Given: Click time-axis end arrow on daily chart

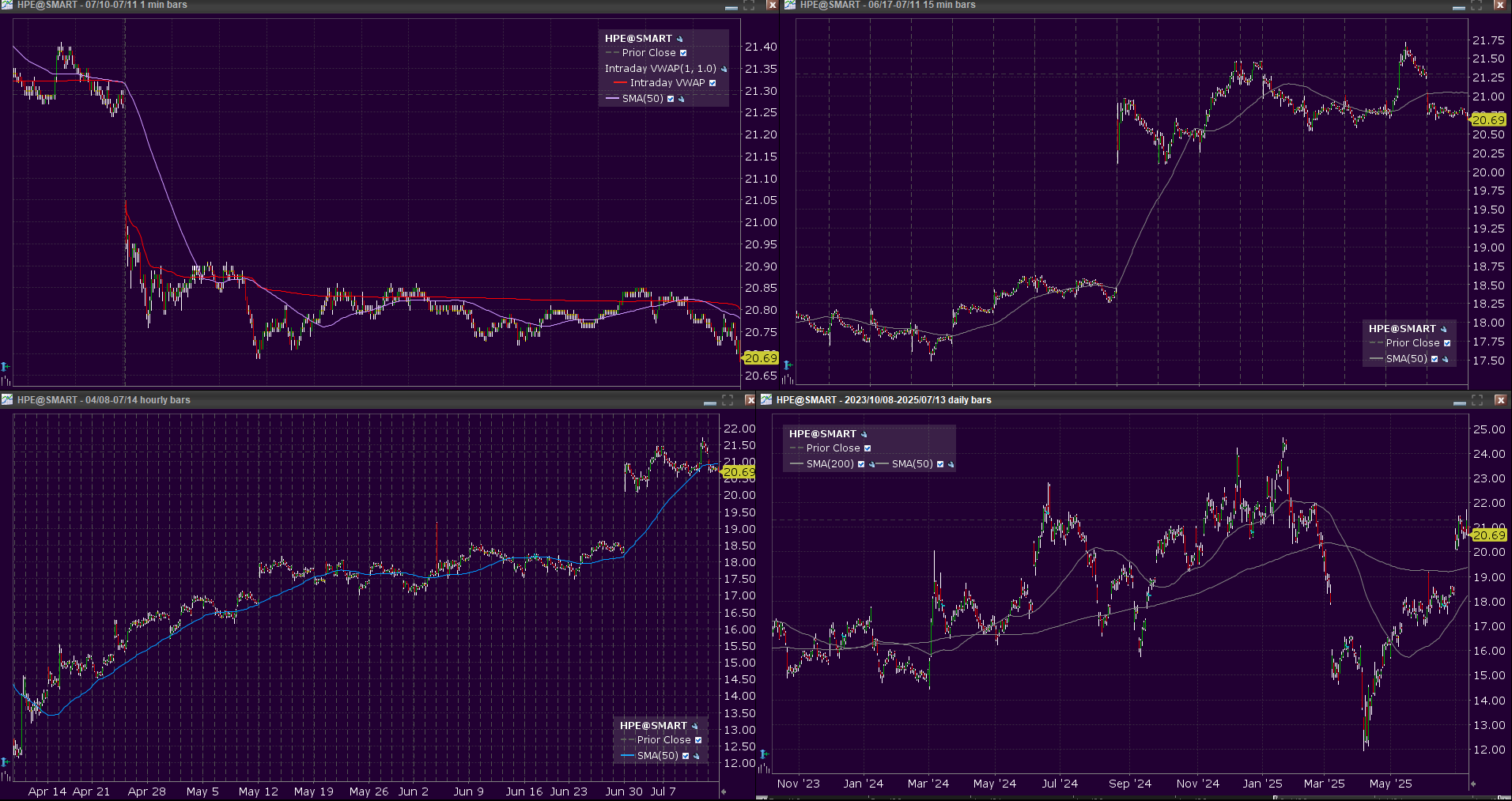Looking at the screenshot, I should (x=1472, y=784).
